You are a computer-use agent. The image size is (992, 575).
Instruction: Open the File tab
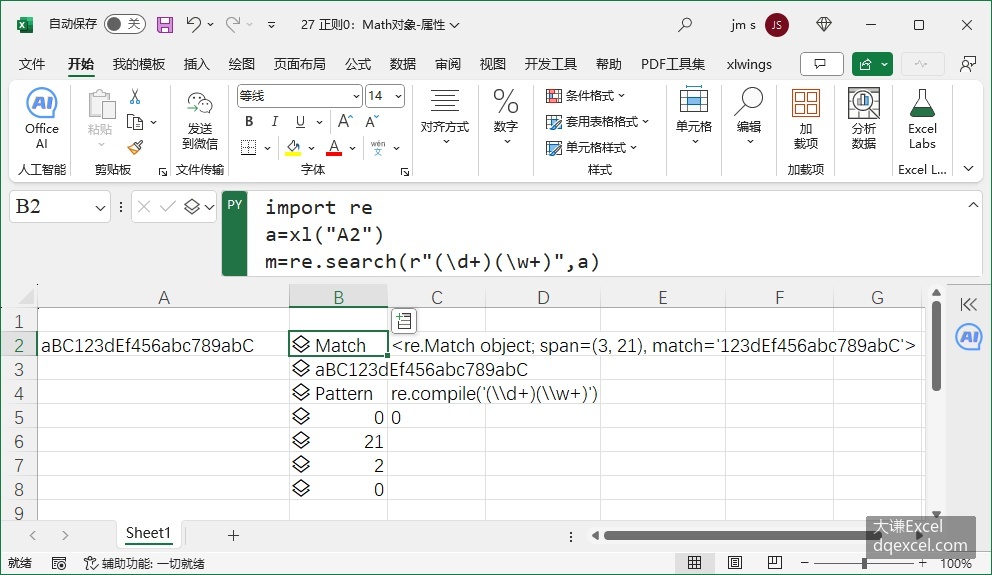[x=32, y=64]
